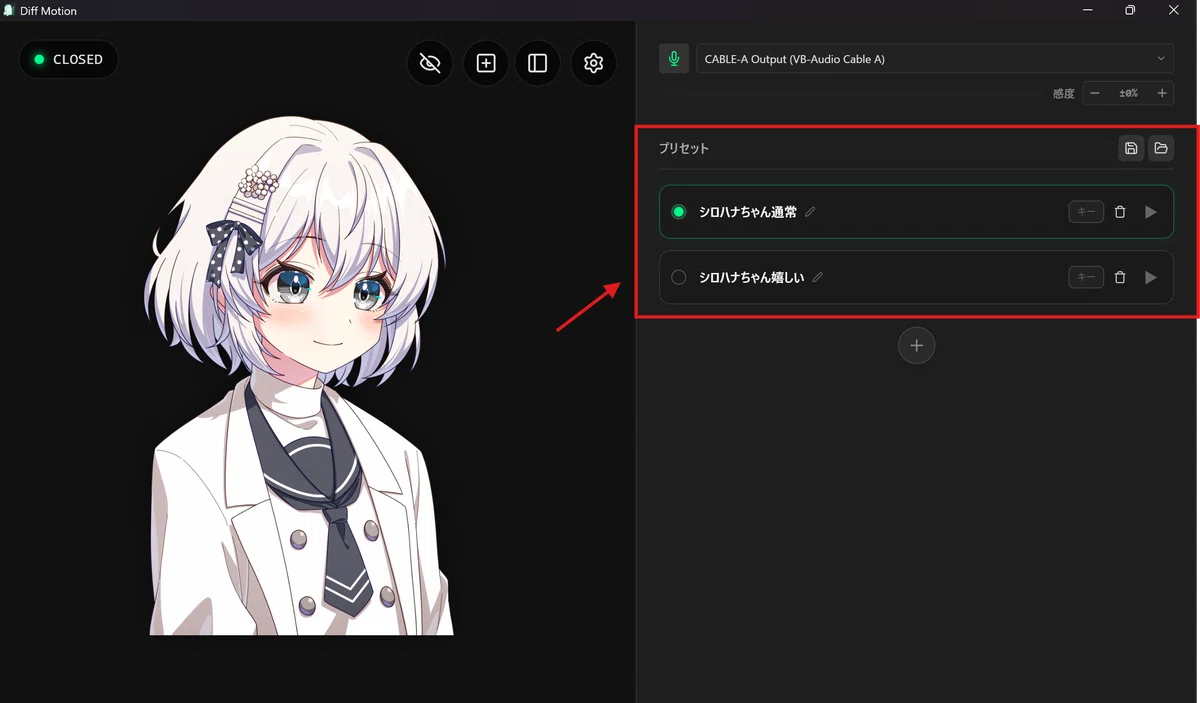Assign a key for シロハナちゃん嬉しい

coord(1086,277)
